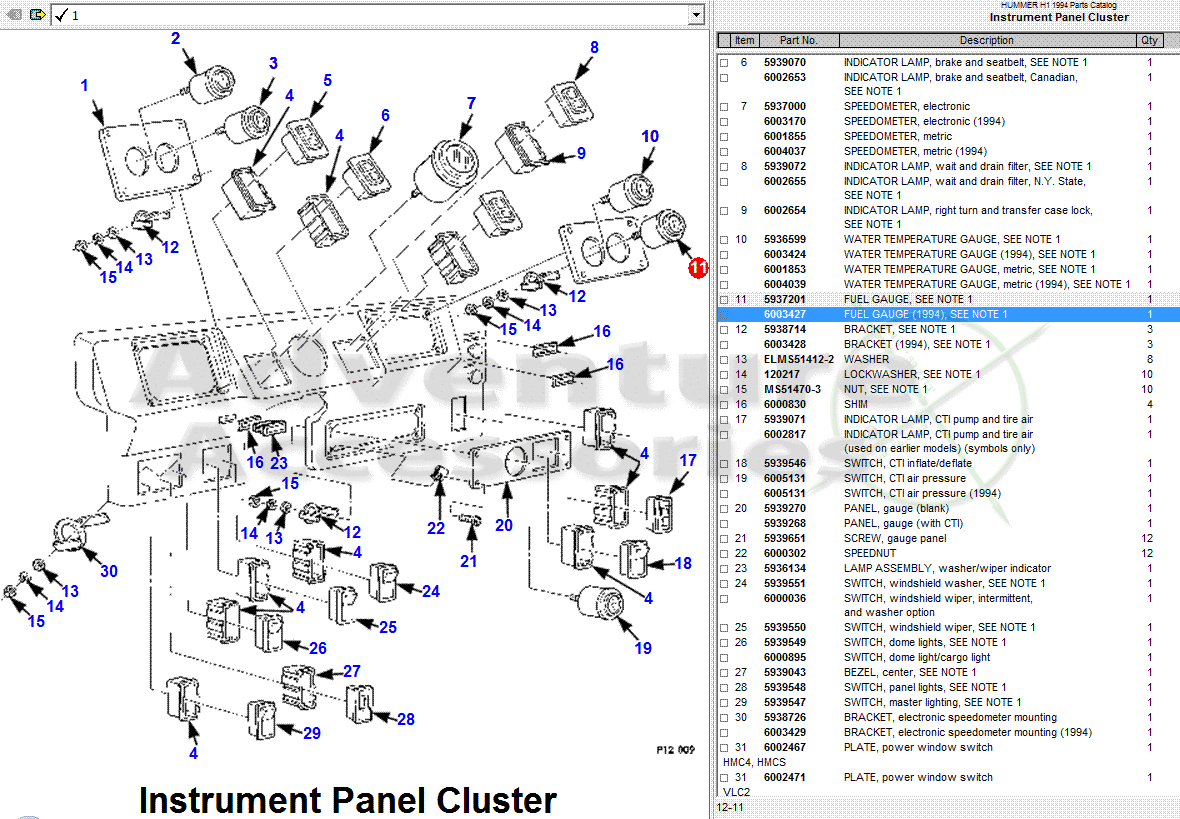
Task: Tick checkbox for part 6000830 shim
Action: pos(724,405)
